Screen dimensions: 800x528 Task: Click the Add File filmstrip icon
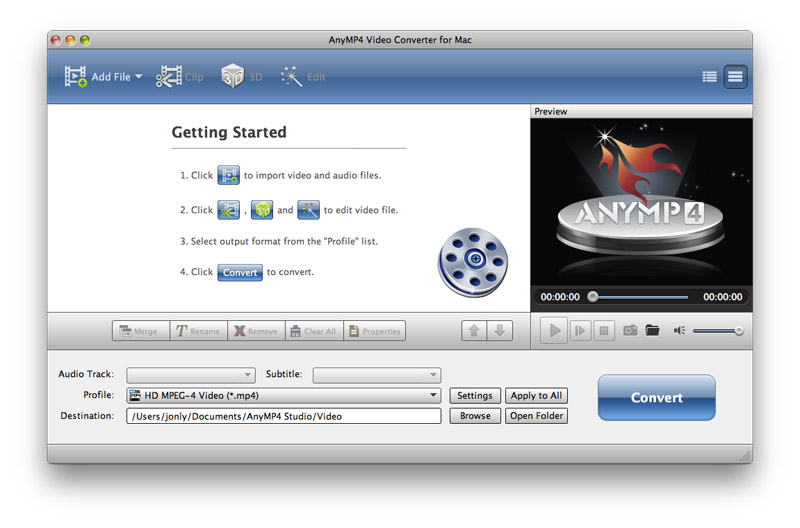point(75,77)
